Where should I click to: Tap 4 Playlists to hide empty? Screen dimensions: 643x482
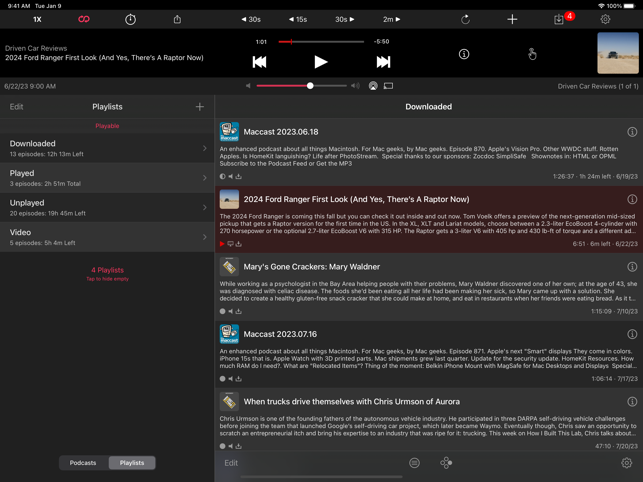pyautogui.click(x=107, y=273)
